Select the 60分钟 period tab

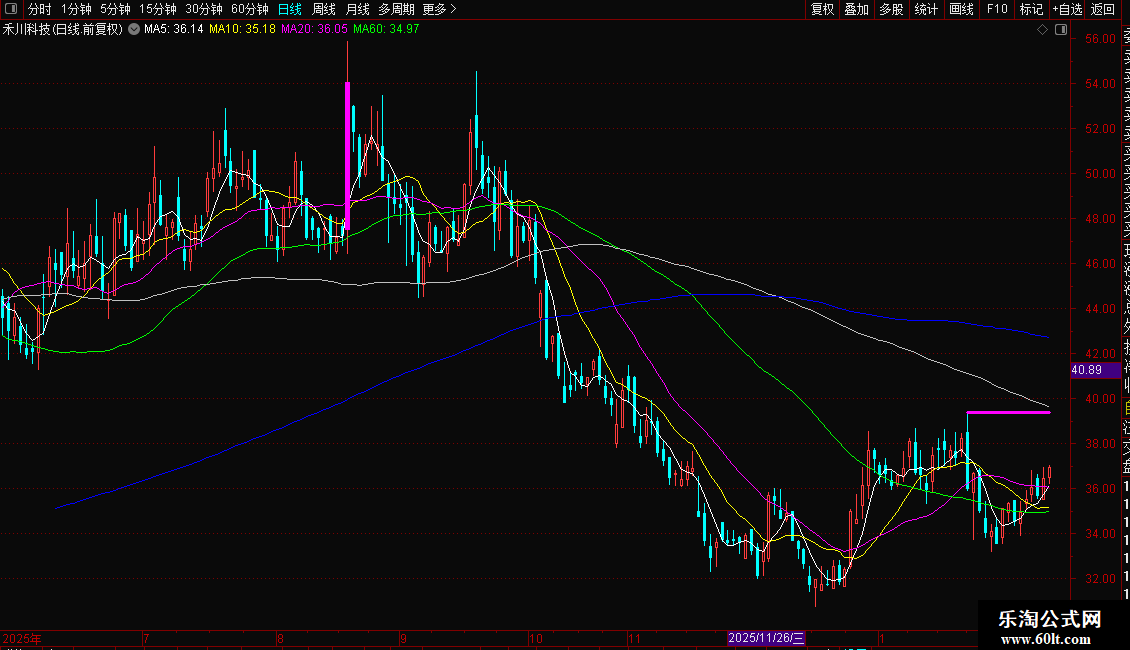249,9
